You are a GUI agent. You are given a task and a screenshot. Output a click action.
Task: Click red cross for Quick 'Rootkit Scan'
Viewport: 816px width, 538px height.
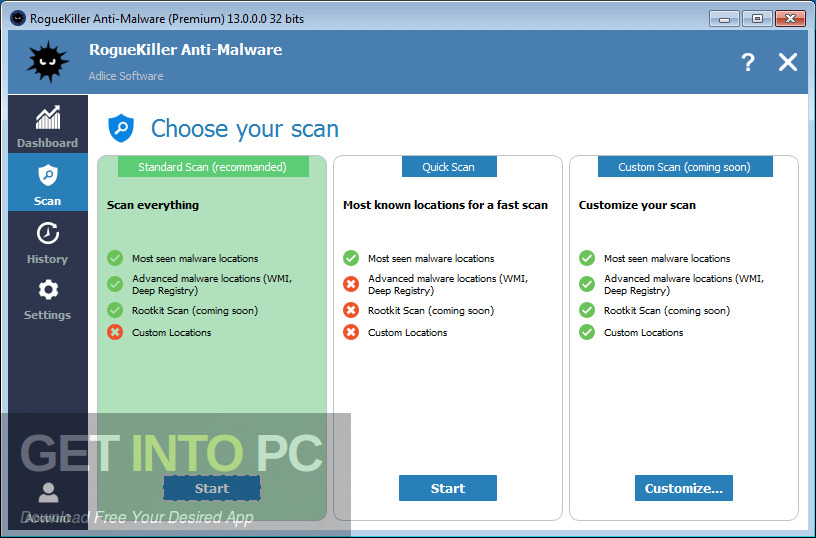351,310
